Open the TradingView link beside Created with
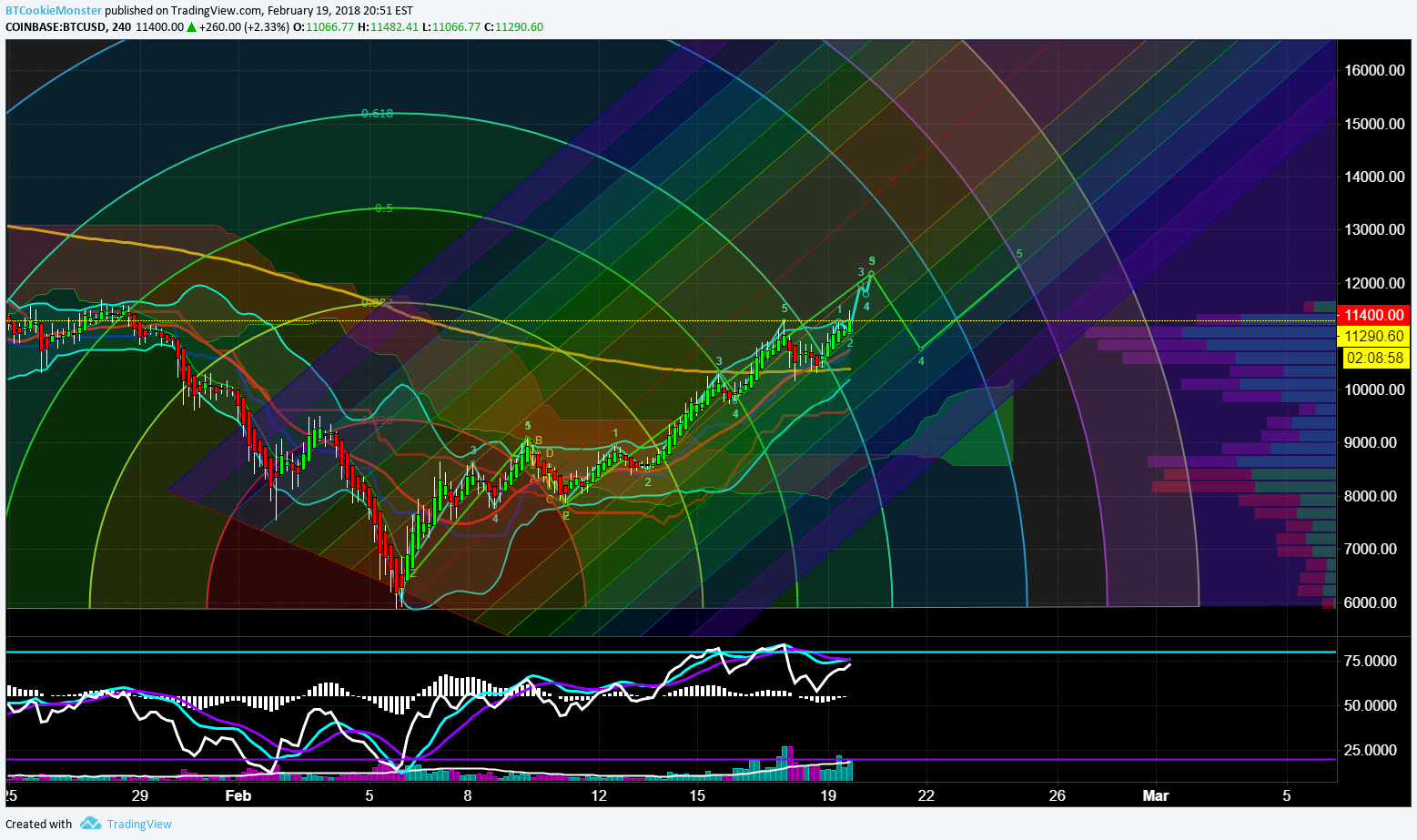The height and width of the screenshot is (840, 1417). (x=139, y=824)
